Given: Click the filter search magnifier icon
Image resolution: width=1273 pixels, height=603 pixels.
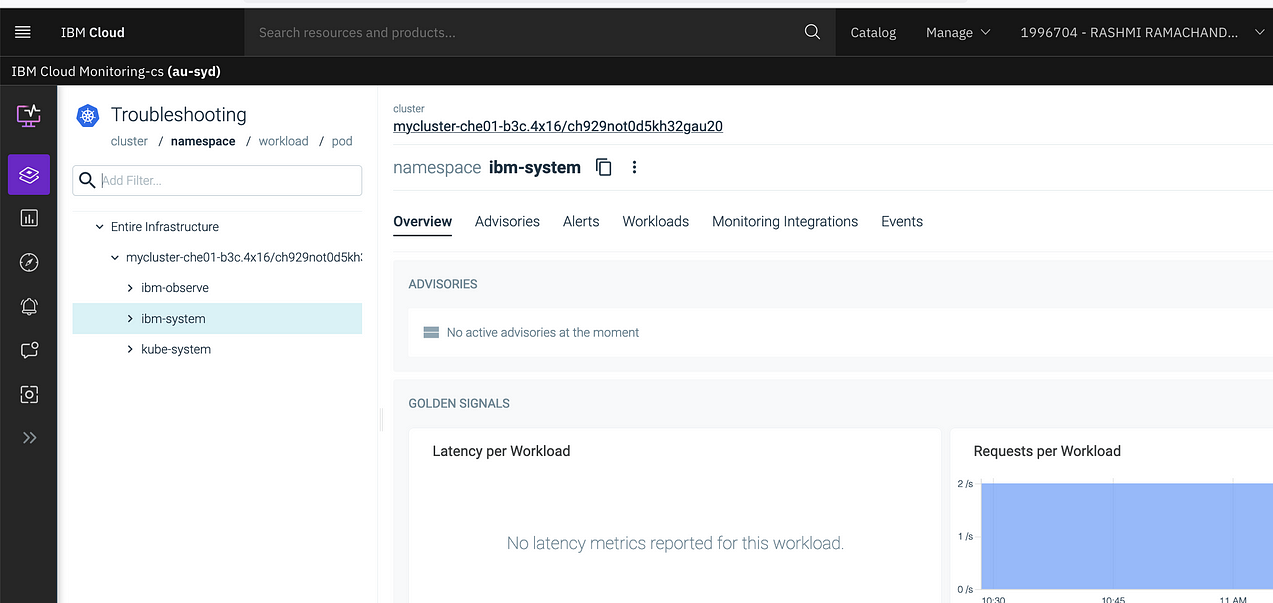Looking at the screenshot, I should tap(88, 180).
